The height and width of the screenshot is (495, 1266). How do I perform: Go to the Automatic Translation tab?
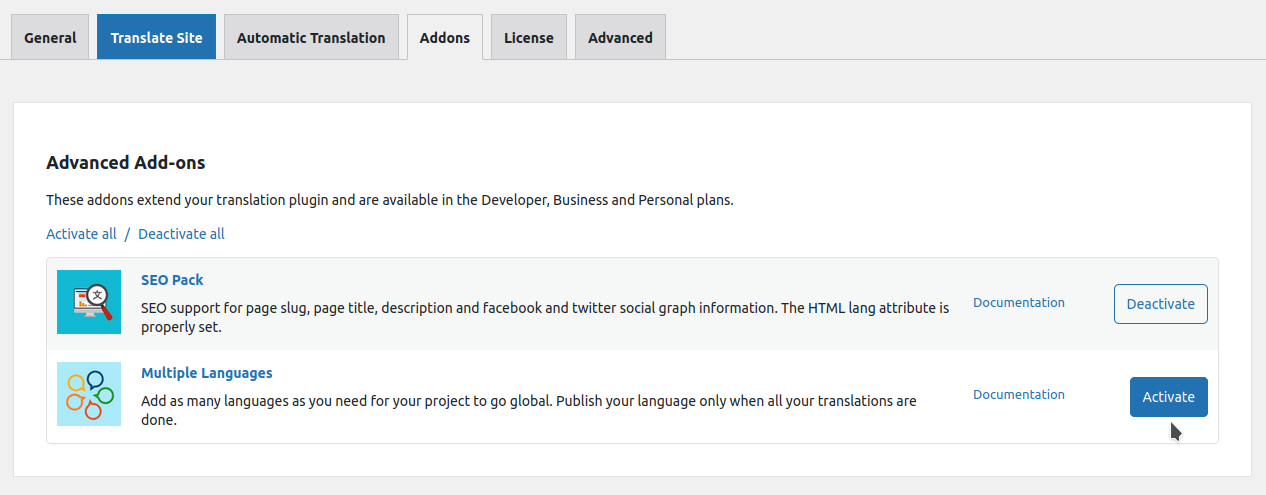click(311, 37)
